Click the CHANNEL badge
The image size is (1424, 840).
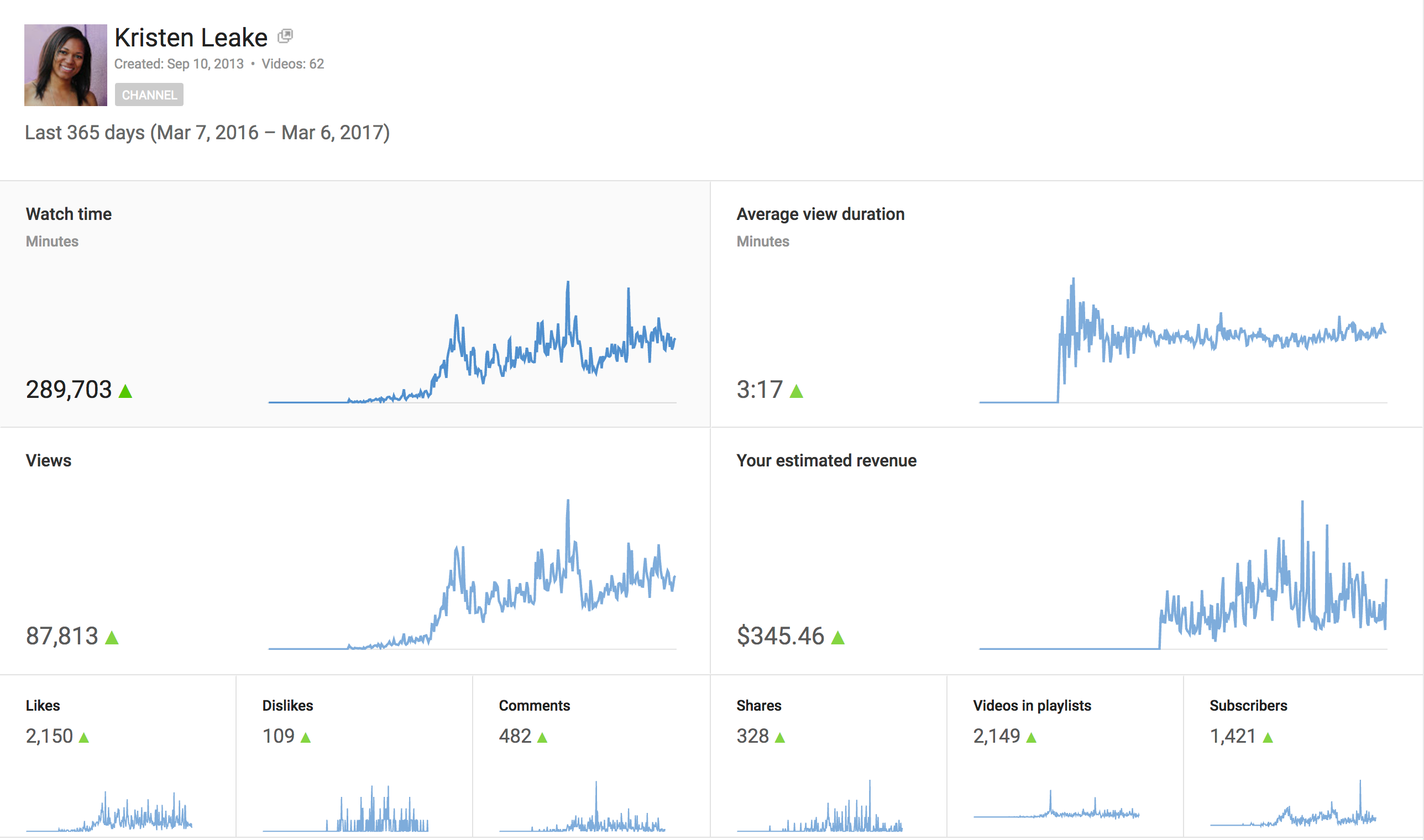pos(149,95)
